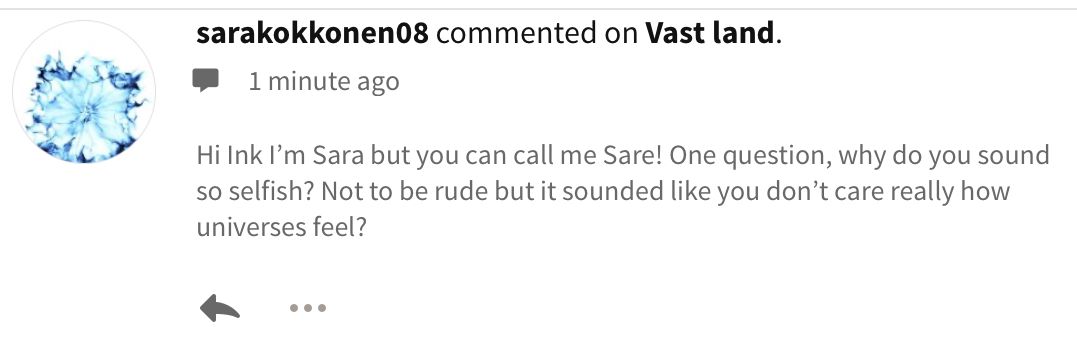Click the dark chat bubble beside the timestamp
This screenshot has height=361, width=1077.
point(205,81)
